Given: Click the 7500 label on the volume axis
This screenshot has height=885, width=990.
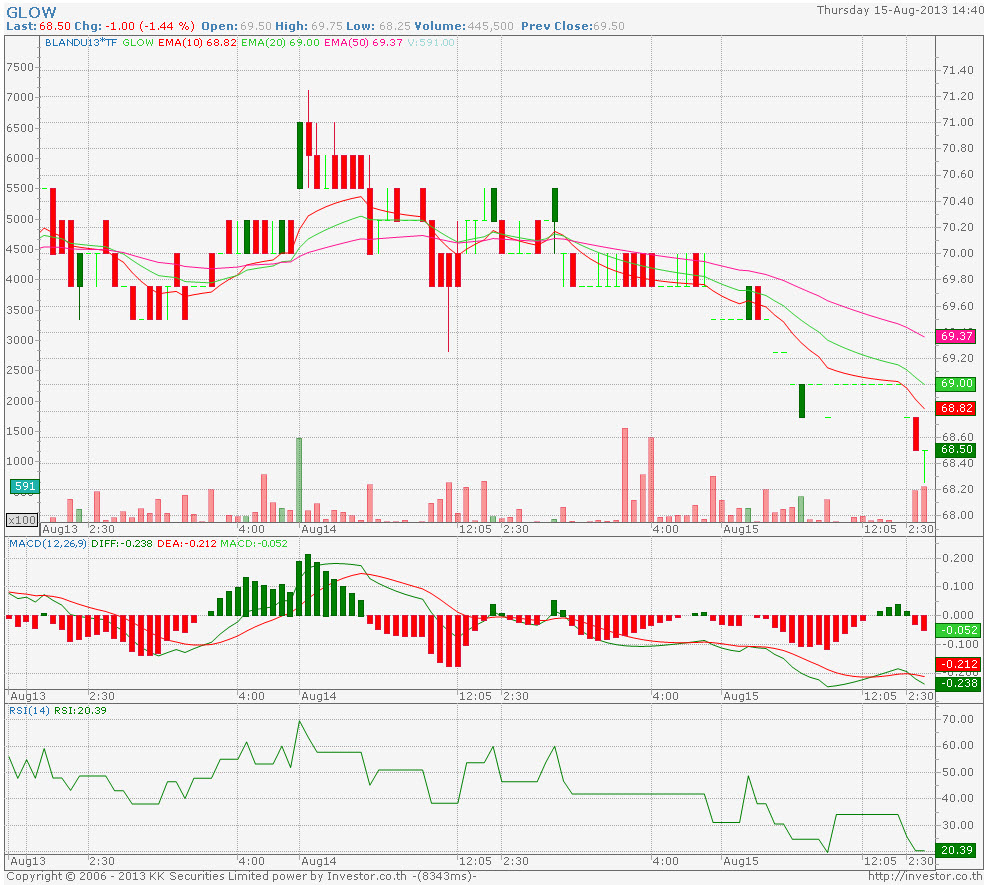Looking at the screenshot, I should pos(20,67).
